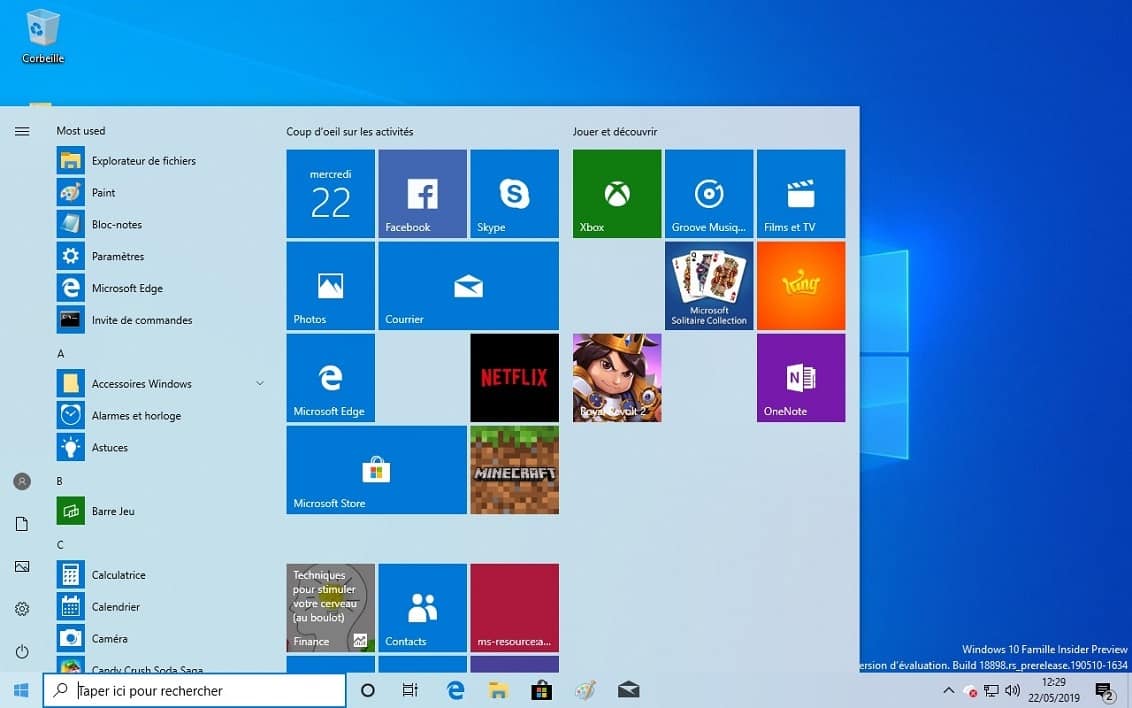Select the Corbeille desktop icon
Viewport: 1132px width, 708px height.
click(43, 36)
